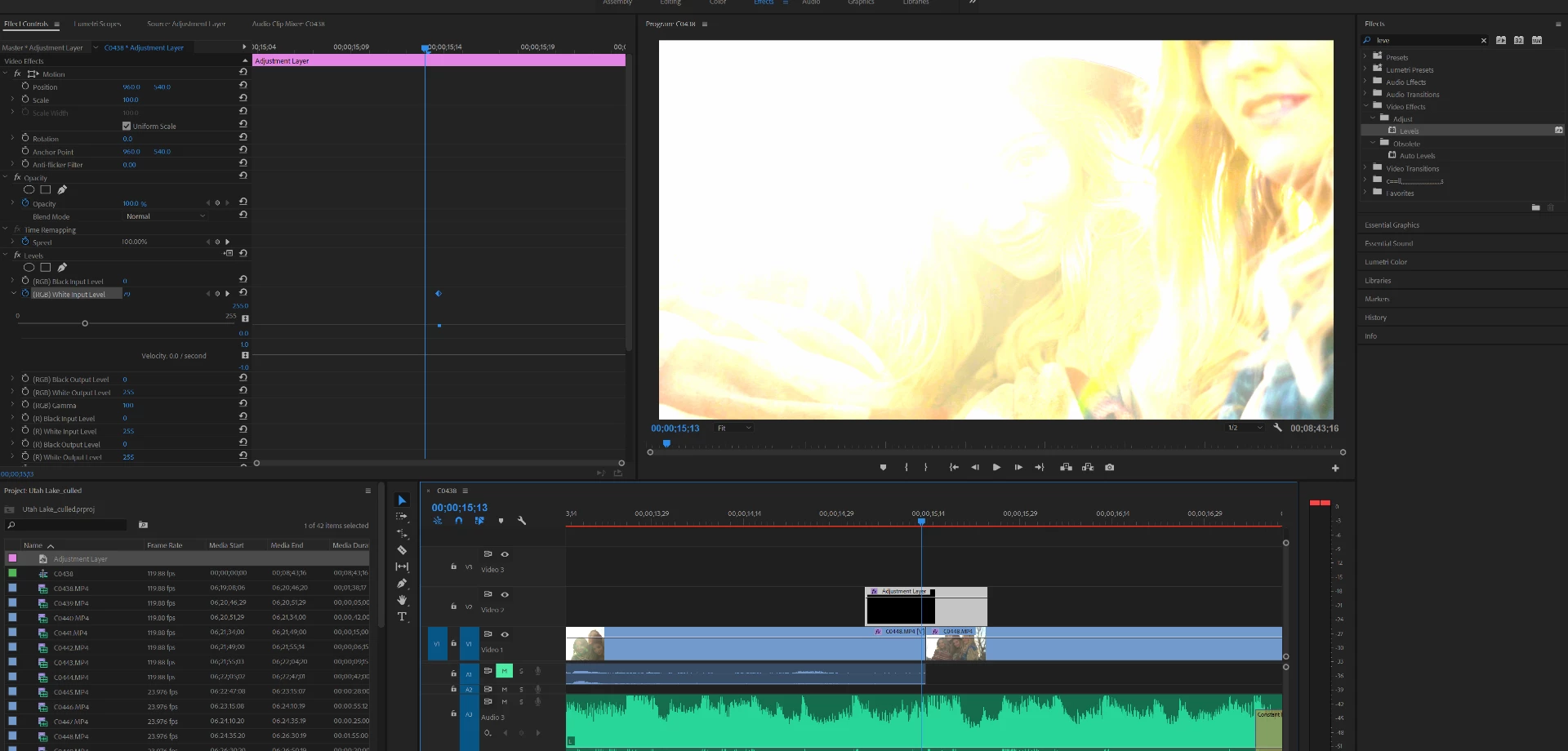Click the Extract button in Program monitor
Image resolution: width=1568 pixels, height=751 pixels.
click(1088, 468)
